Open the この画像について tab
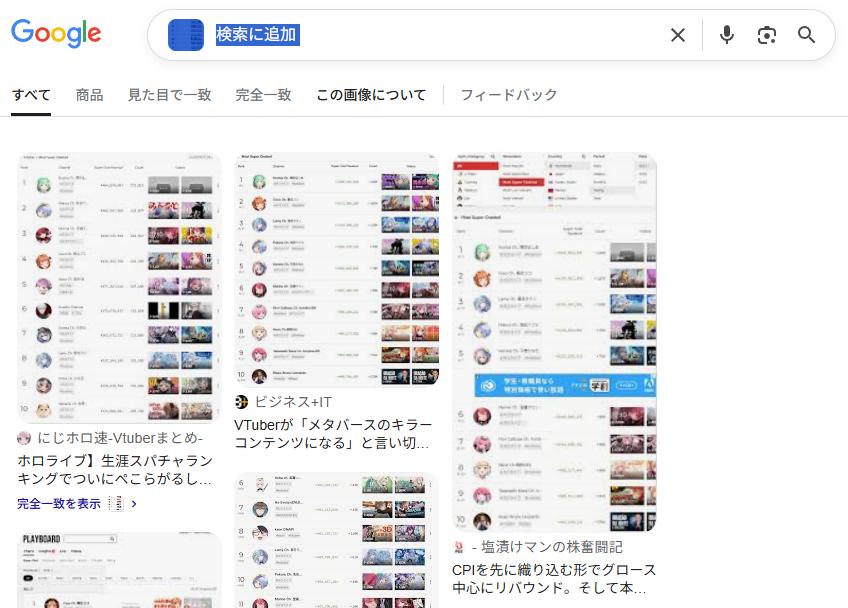Screen dimensions: 848x608 (371, 95)
